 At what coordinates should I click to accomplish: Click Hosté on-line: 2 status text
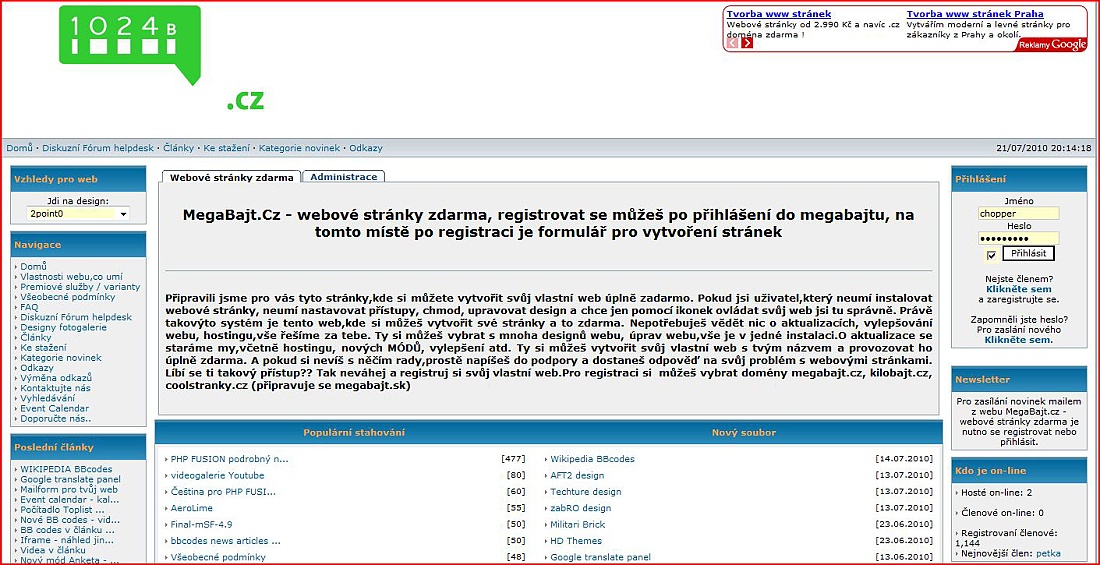tap(996, 493)
